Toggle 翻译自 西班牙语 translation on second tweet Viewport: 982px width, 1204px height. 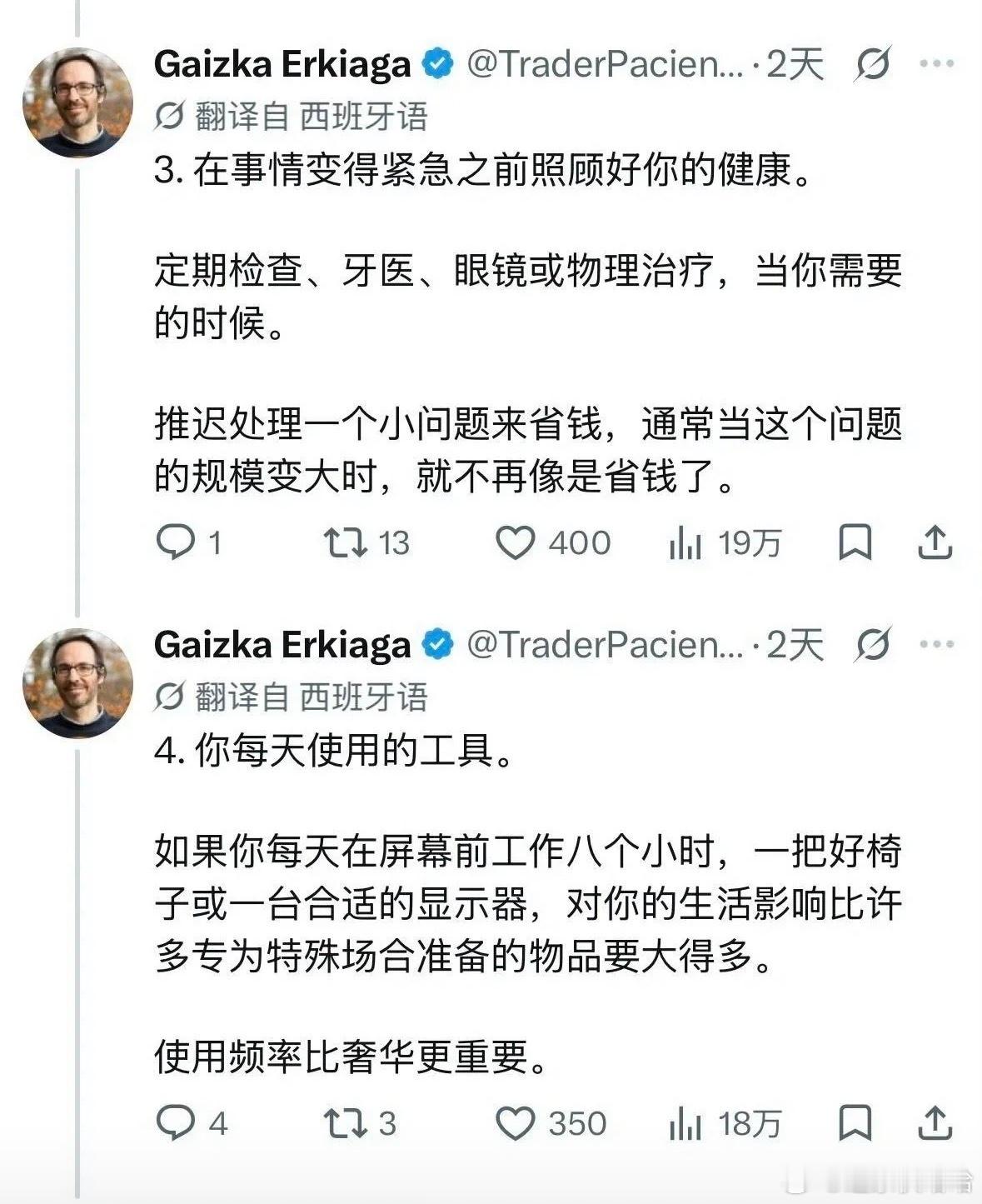(291, 697)
